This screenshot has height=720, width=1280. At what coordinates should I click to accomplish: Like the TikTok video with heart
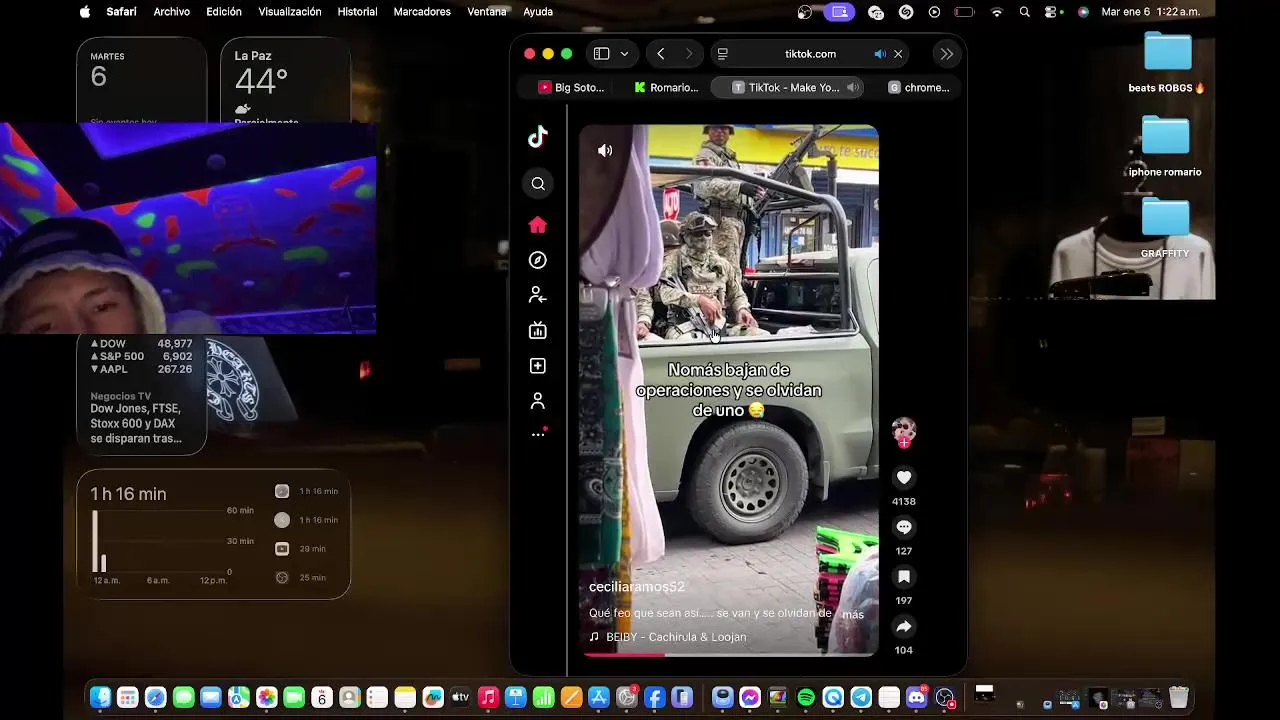click(x=904, y=478)
